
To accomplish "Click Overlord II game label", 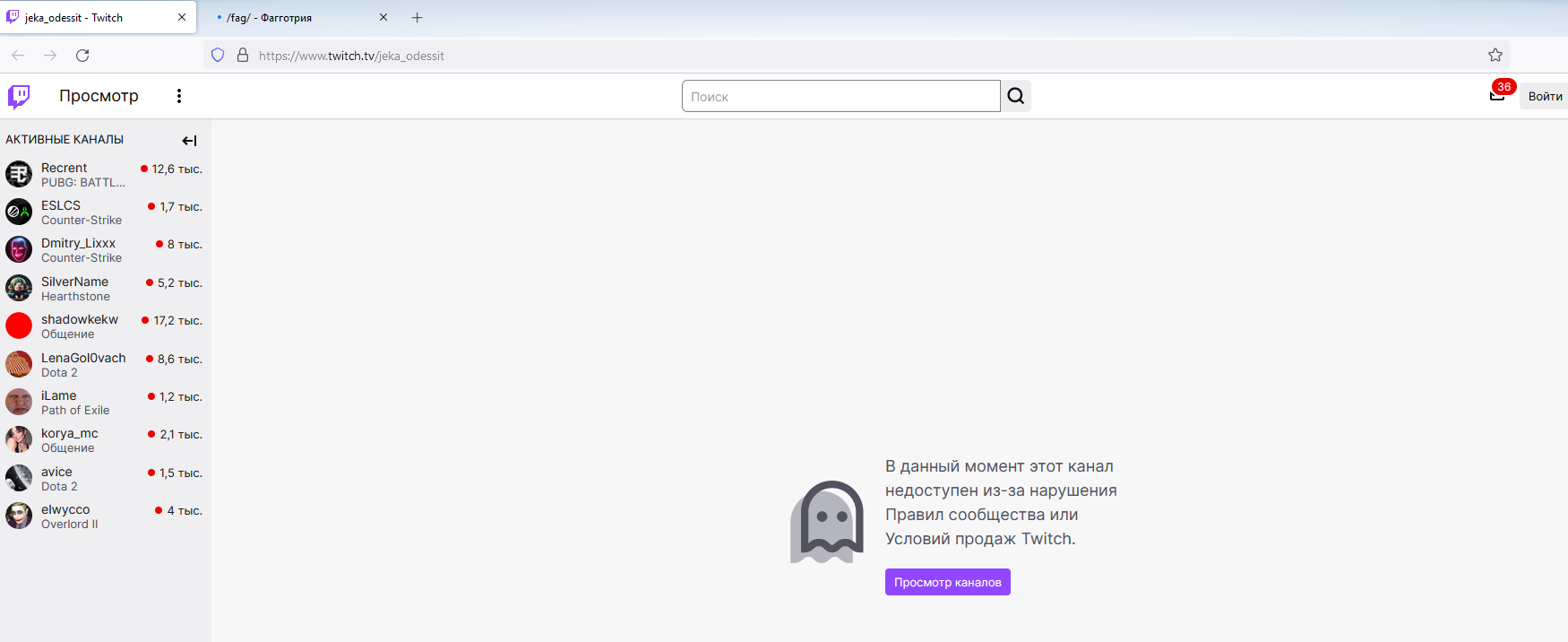I will tap(70, 525).
